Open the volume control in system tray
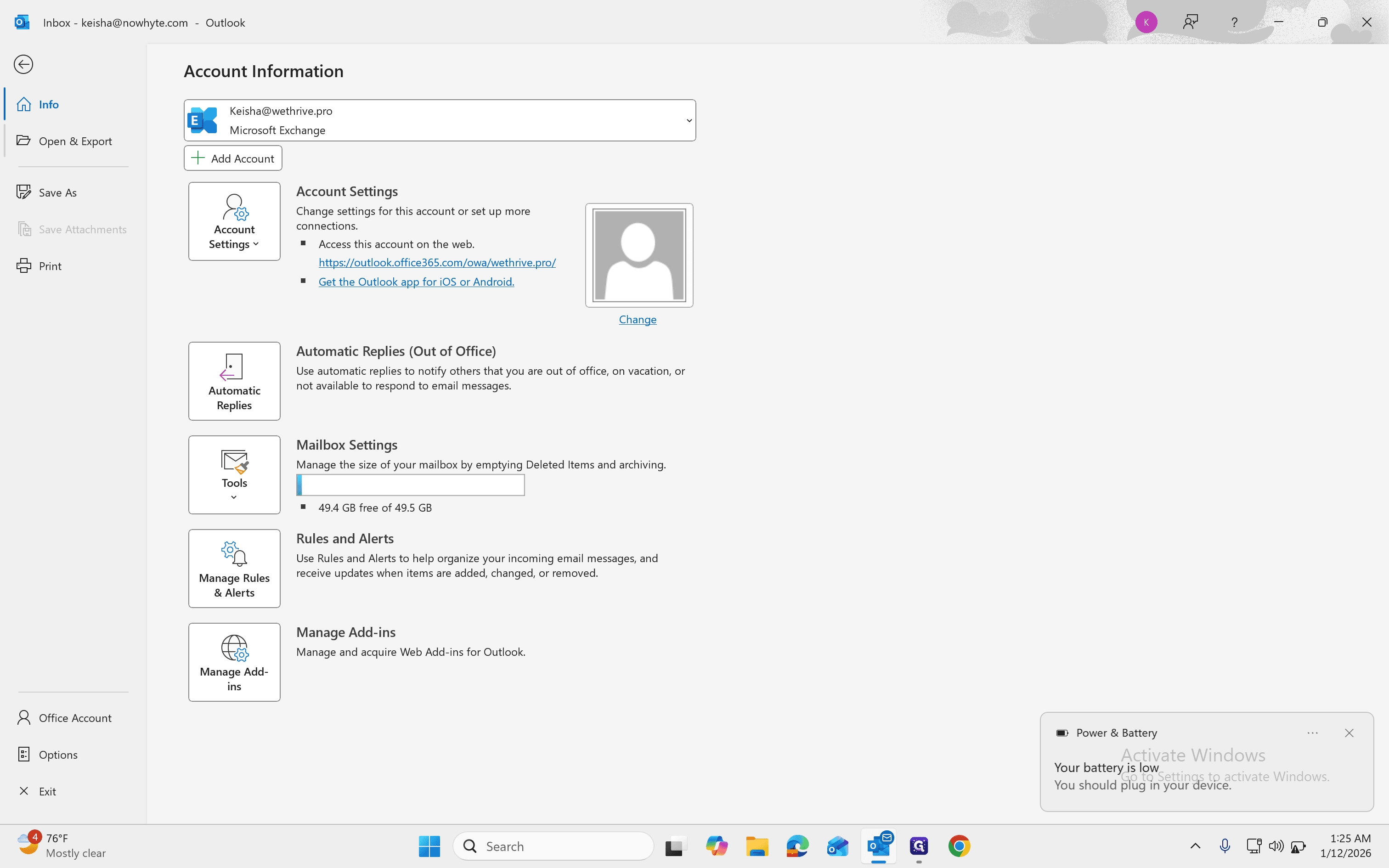The height and width of the screenshot is (868, 1389). coord(1276,845)
